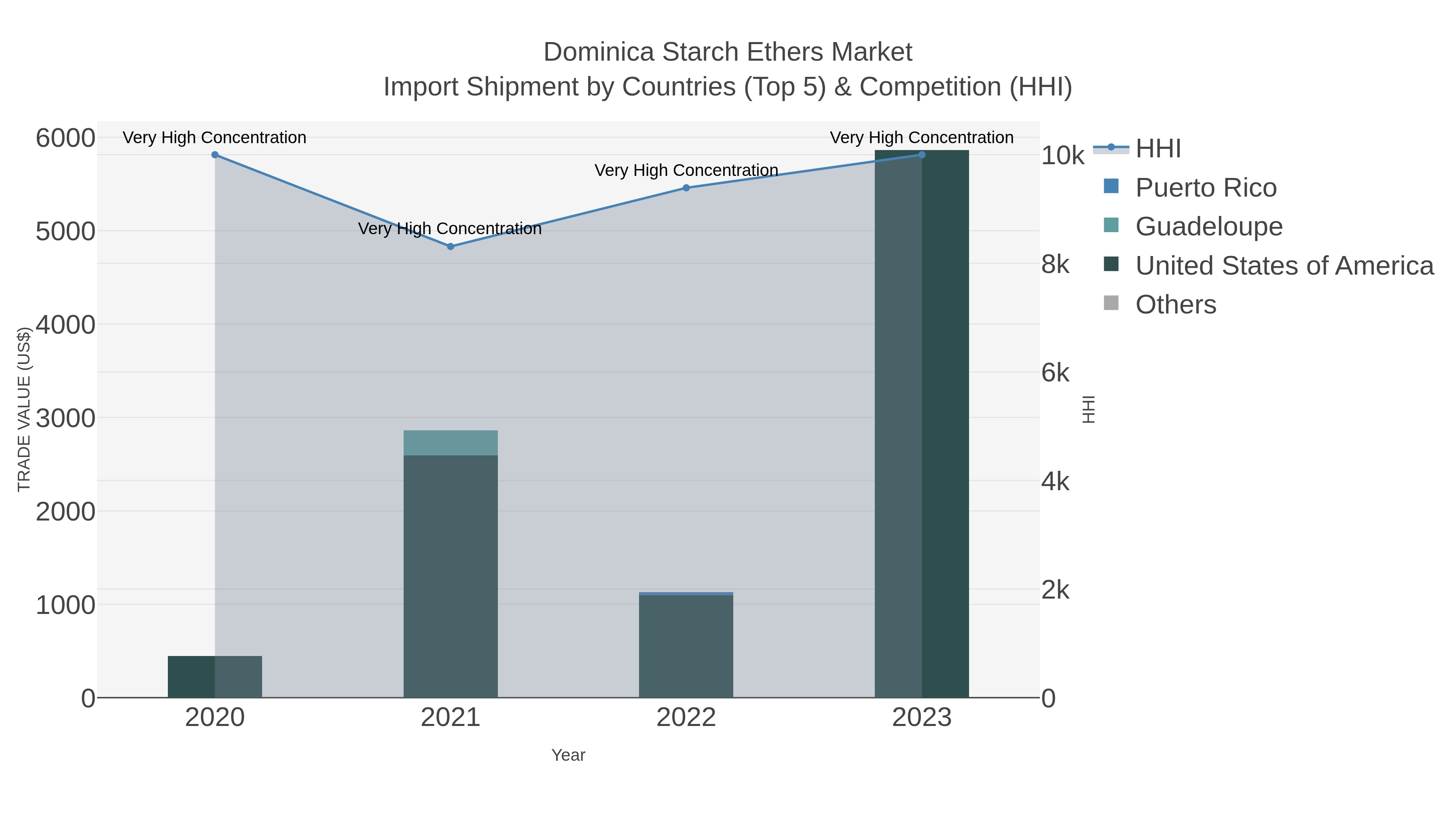Screen dimensions: 1456x819
Task: Click the 2k right axis tick label
Action: [x=1055, y=590]
